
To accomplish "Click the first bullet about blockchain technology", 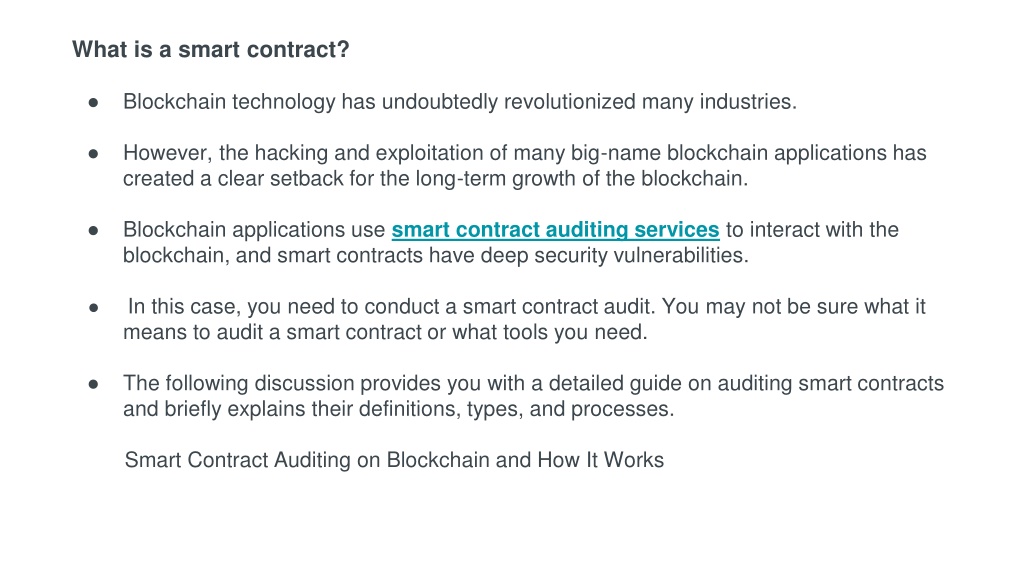I will pyautogui.click(x=460, y=102).
